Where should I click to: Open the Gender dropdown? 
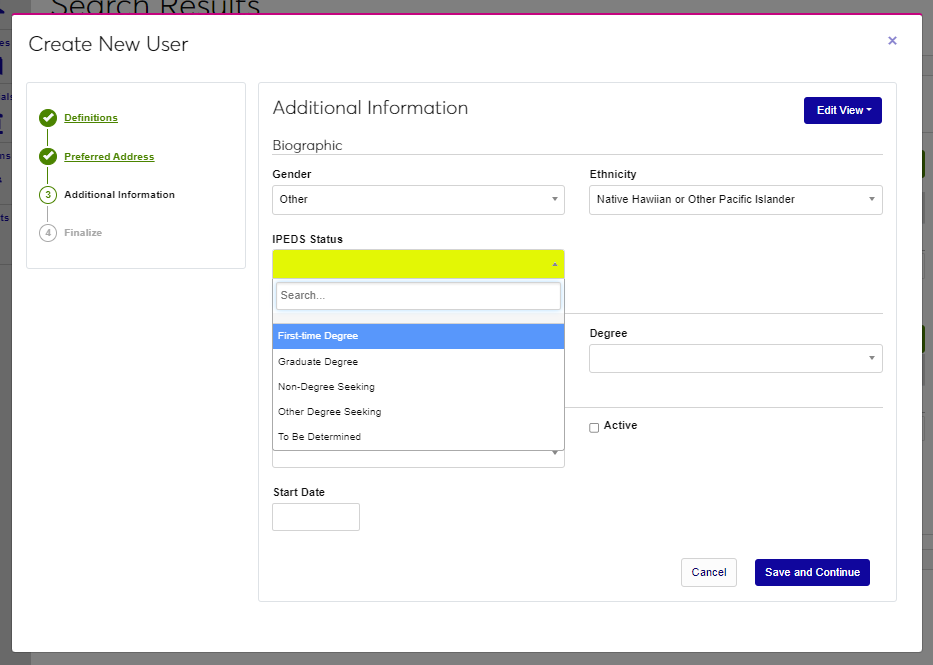(418, 200)
